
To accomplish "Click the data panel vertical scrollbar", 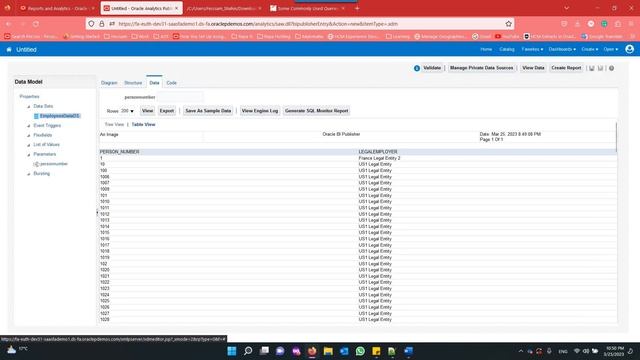I will pyautogui.click(x=616, y=137).
